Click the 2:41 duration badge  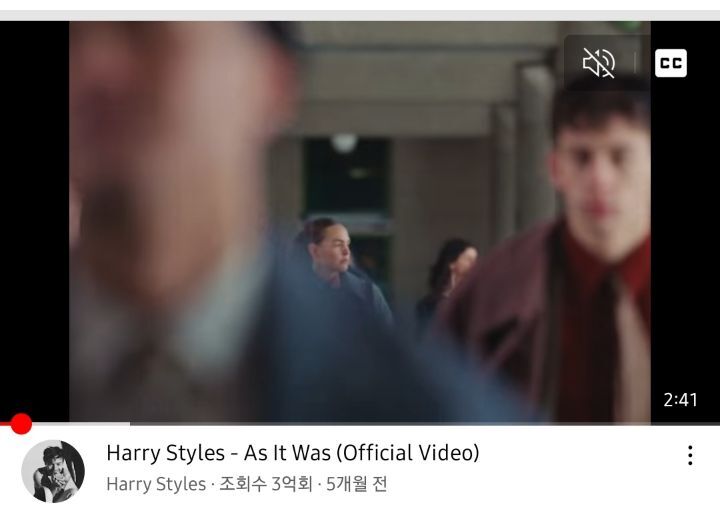pyautogui.click(x=681, y=400)
